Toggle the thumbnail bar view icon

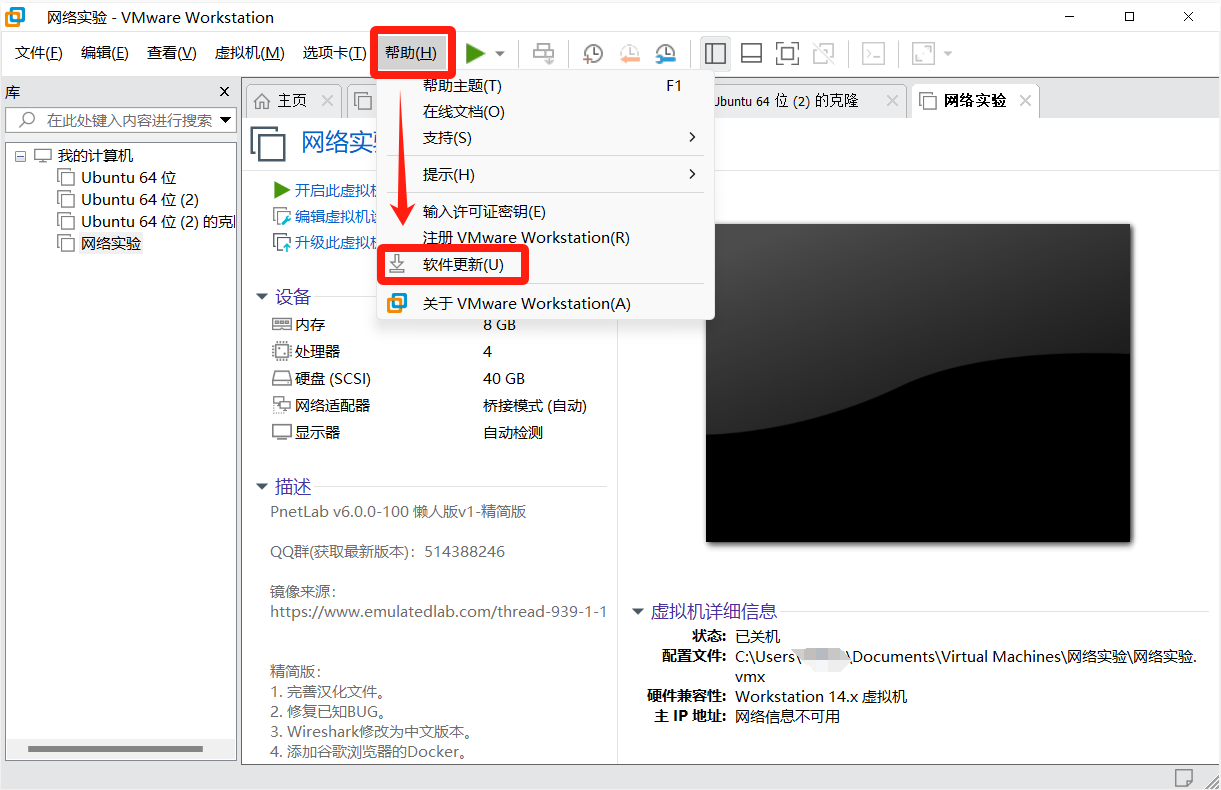pyautogui.click(x=752, y=53)
